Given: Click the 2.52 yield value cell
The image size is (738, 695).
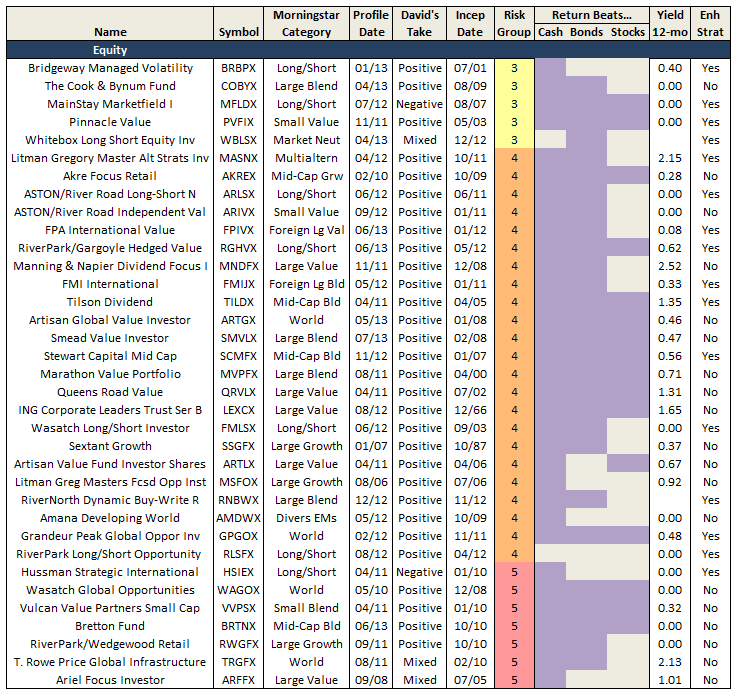Looking at the screenshot, I should click(x=670, y=266).
